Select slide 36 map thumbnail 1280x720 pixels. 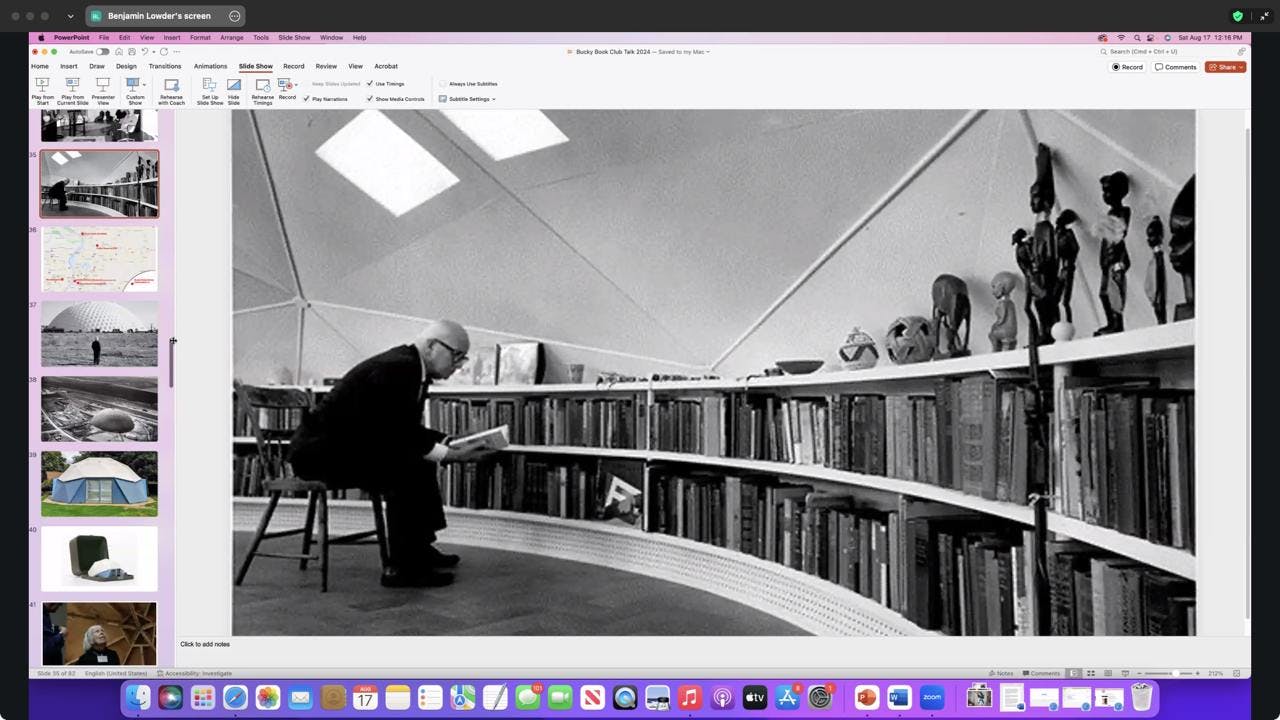coord(99,259)
